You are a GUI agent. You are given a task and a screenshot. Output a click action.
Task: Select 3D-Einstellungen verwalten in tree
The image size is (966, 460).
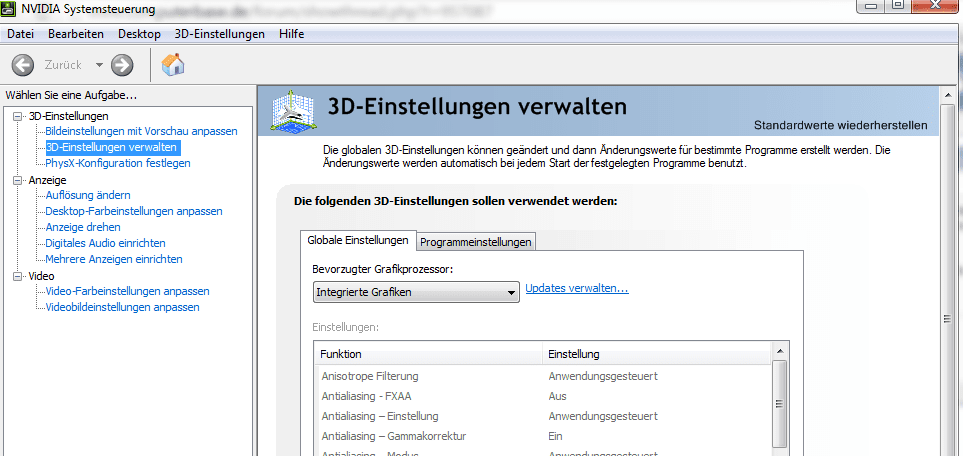[x=113, y=147]
